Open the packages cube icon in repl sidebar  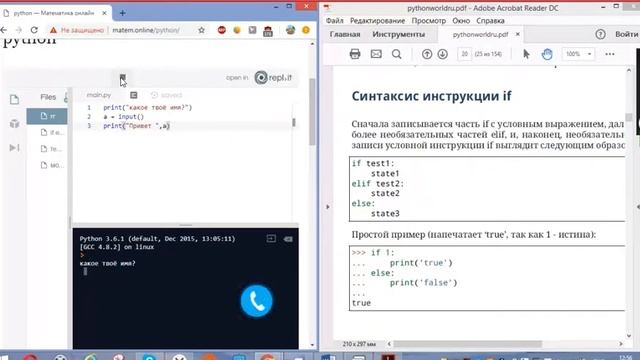[14, 123]
